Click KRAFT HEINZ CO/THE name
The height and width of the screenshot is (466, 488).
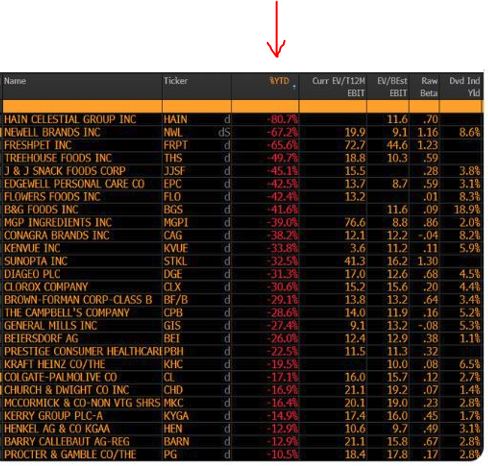[x=55, y=364]
